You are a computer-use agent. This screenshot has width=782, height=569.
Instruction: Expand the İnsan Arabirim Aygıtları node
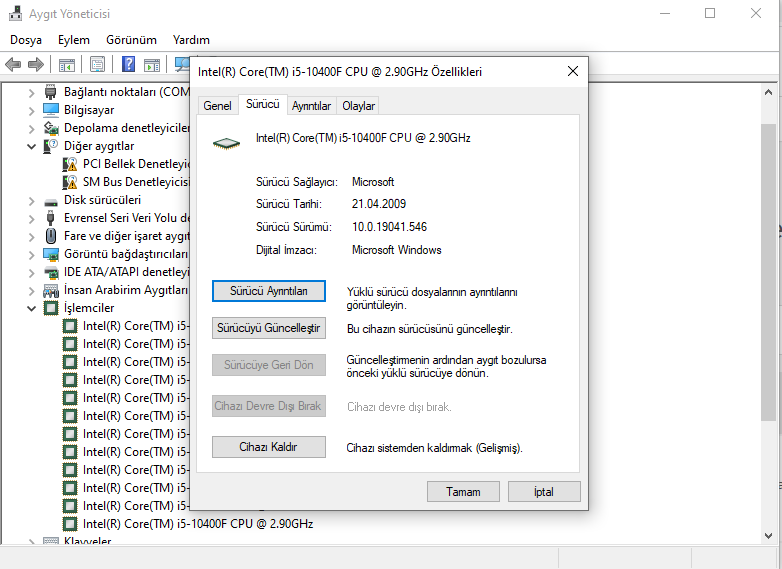31,291
